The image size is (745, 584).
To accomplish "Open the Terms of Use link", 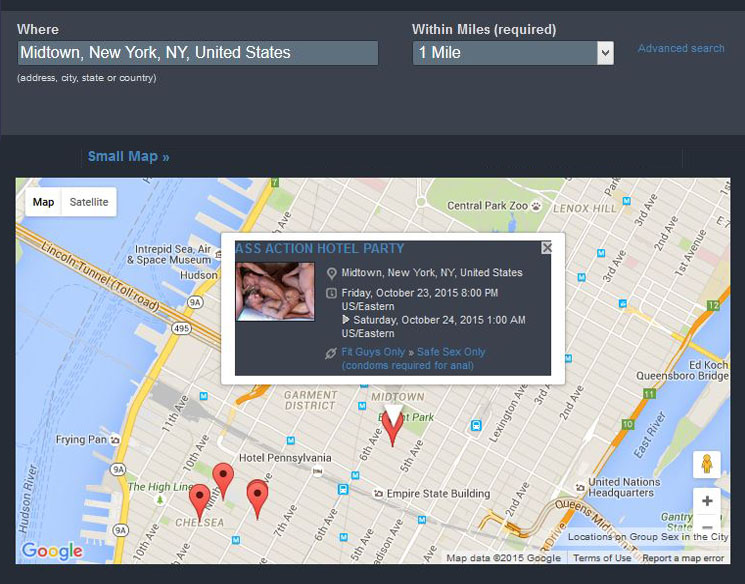I will coord(601,558).
